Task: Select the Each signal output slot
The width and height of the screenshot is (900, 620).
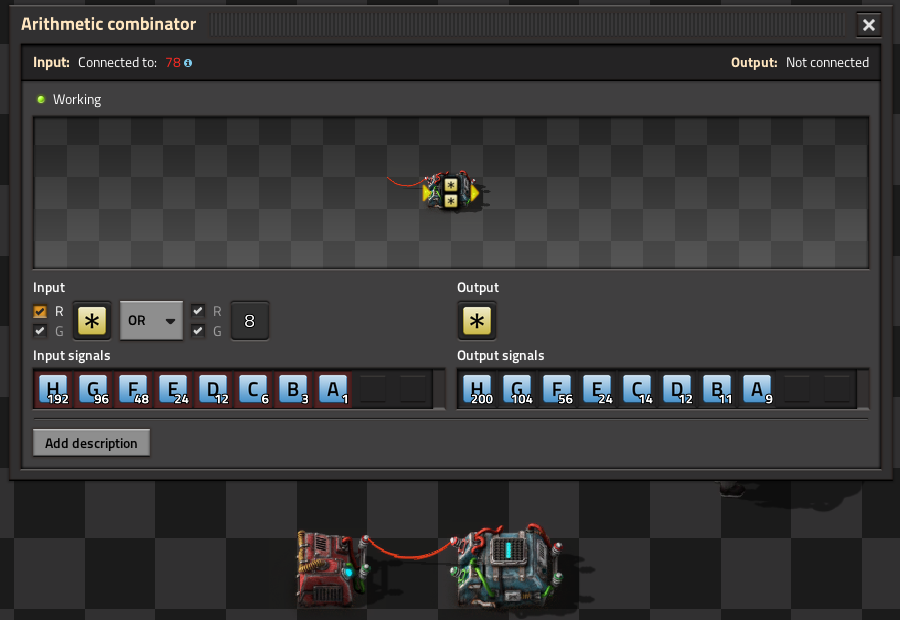Action: pyautogui.click(x=477, y=320)
